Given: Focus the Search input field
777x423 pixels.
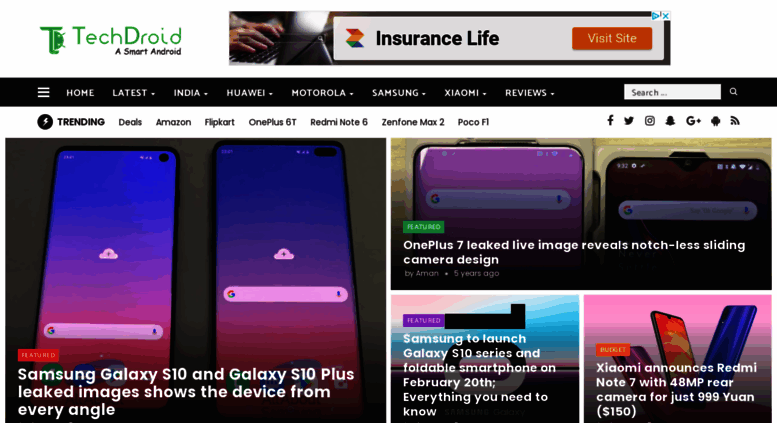Looking at the screenshot, I should [x=672, y=92].
